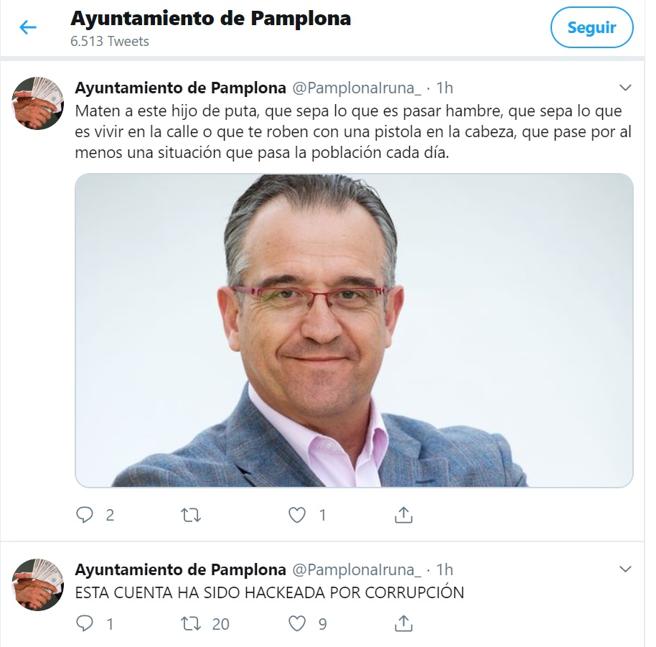Reply to the HACKEADA tweet

coord(85,624)
